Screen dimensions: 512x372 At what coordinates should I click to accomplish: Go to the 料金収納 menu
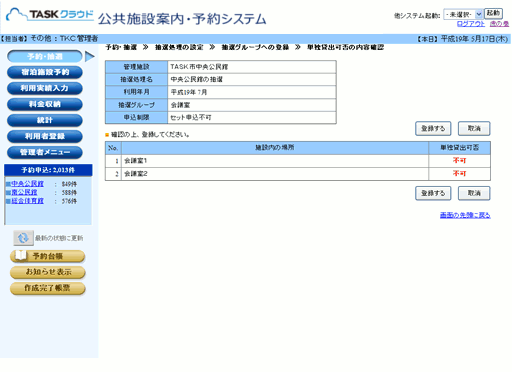[45, 104]
